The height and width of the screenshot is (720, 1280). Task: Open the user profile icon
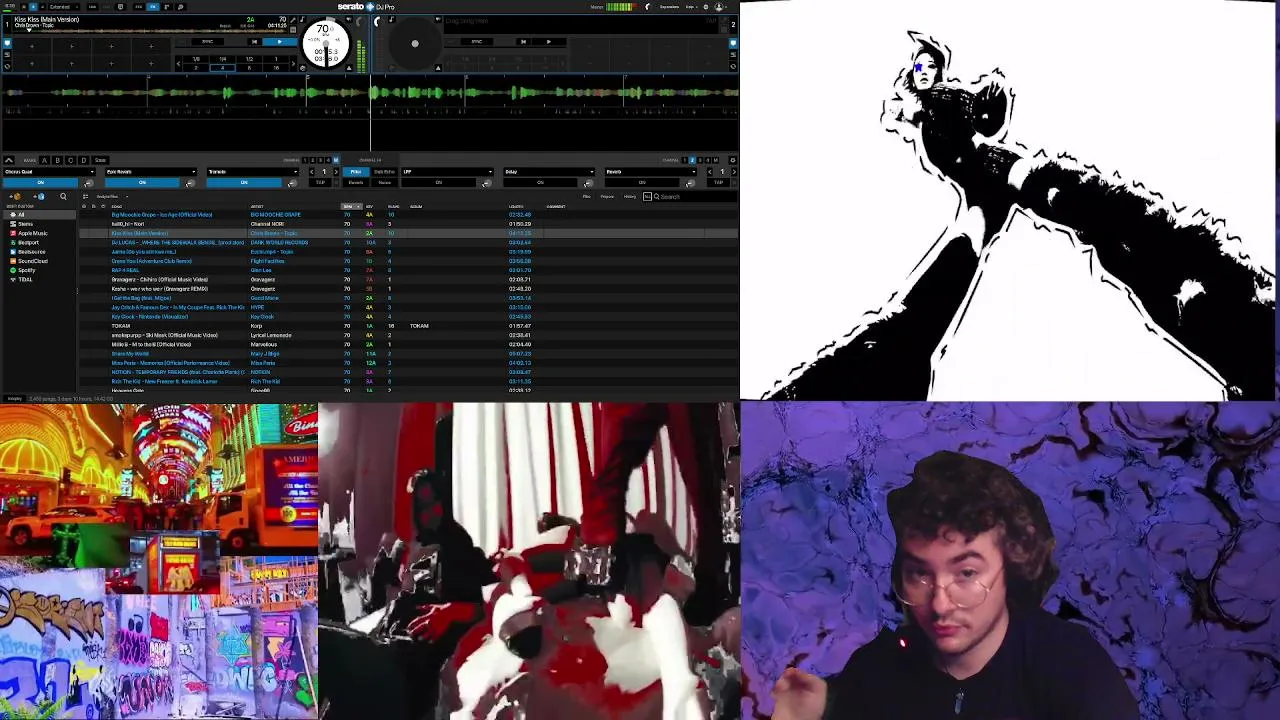[719, 7]
